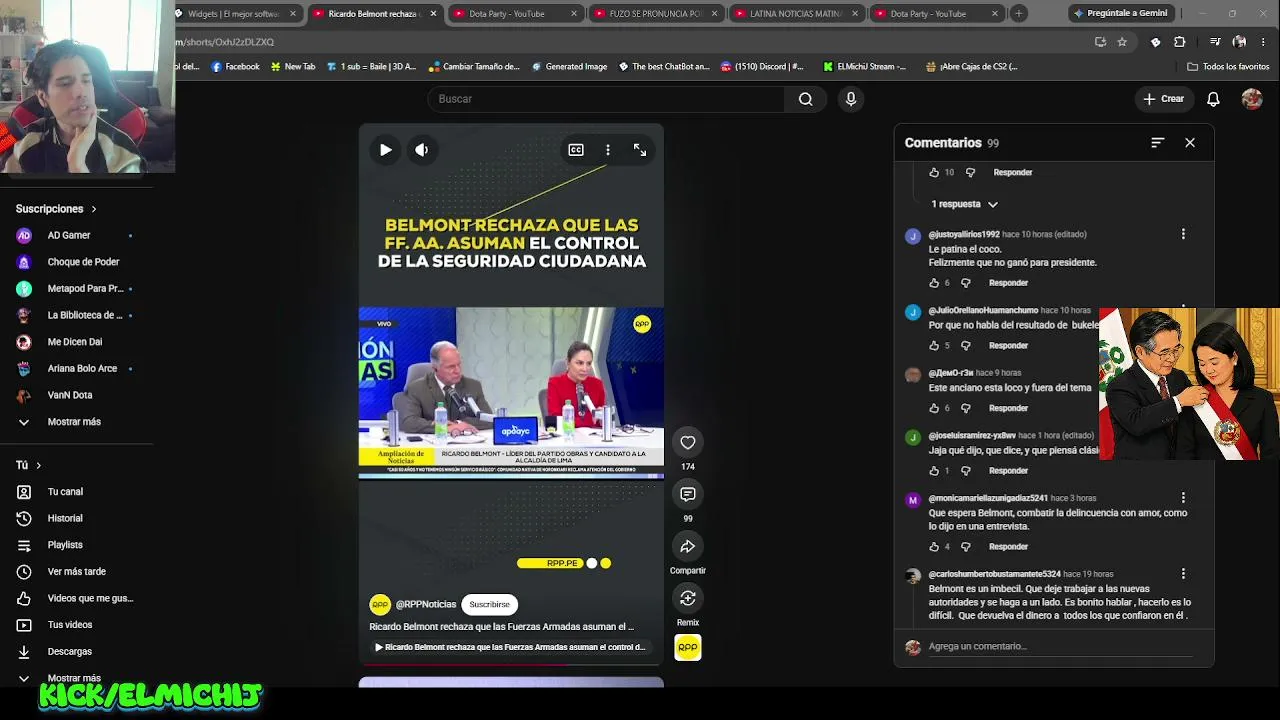Close the Comentarios panel
The width and height of the screenshot is (1280, 720).
[1190, 143]
